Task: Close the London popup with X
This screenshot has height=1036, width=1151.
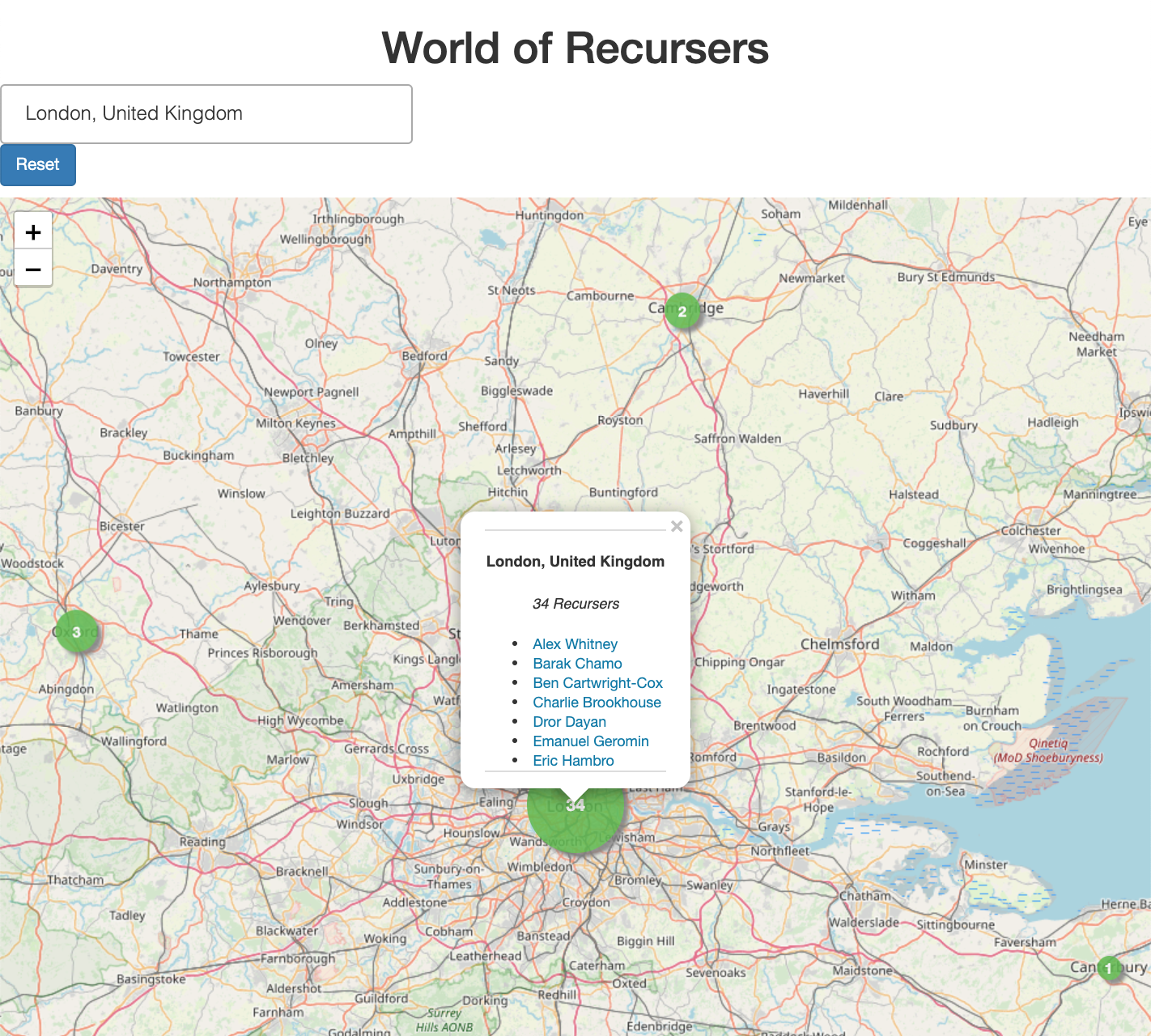Action: (677, 526)
